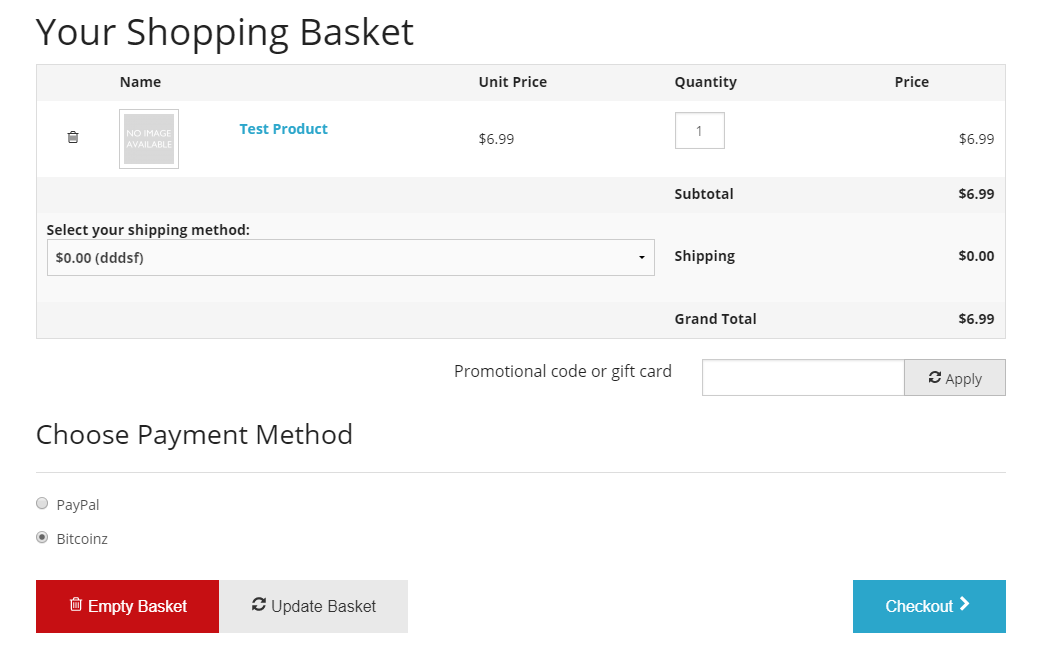The width and height of the screenshot is (1040, 648).
Task: Focus the quantity input field
Action: (x=699, y=131)
